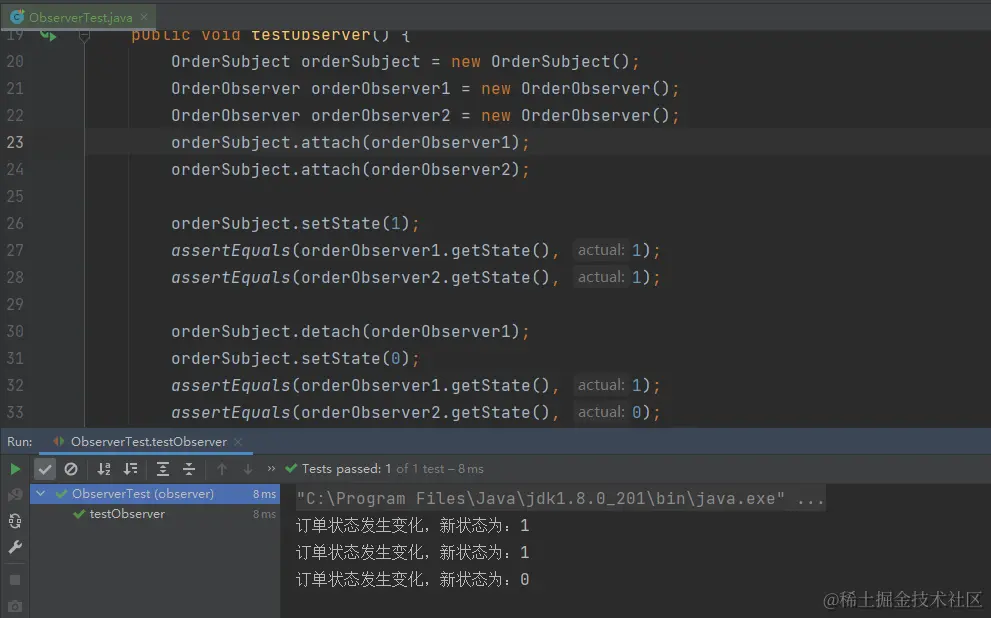Toggle the Show Ignored tests icon

71,469
